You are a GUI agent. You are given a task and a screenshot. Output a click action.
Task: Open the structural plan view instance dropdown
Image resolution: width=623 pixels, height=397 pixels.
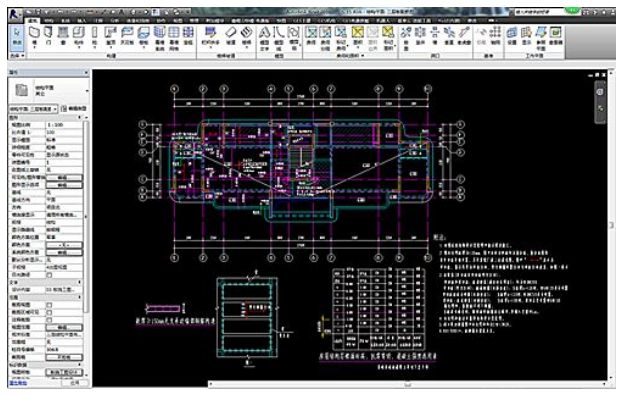point(33,108)
